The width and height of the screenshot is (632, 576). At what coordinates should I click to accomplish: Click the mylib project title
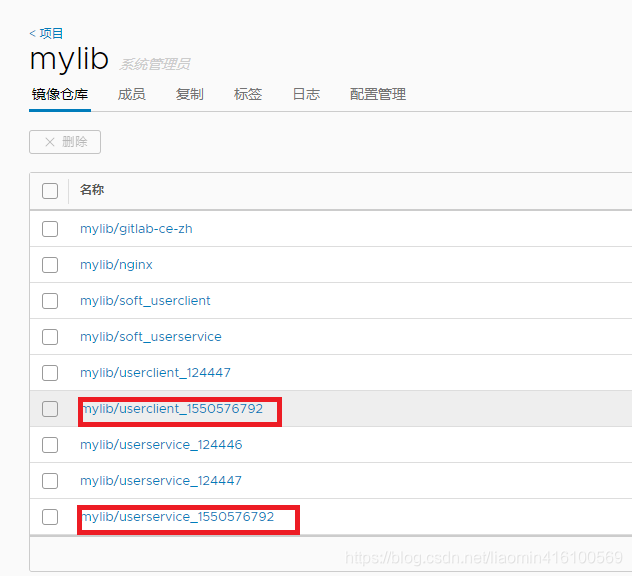click(x=69, y=60)
